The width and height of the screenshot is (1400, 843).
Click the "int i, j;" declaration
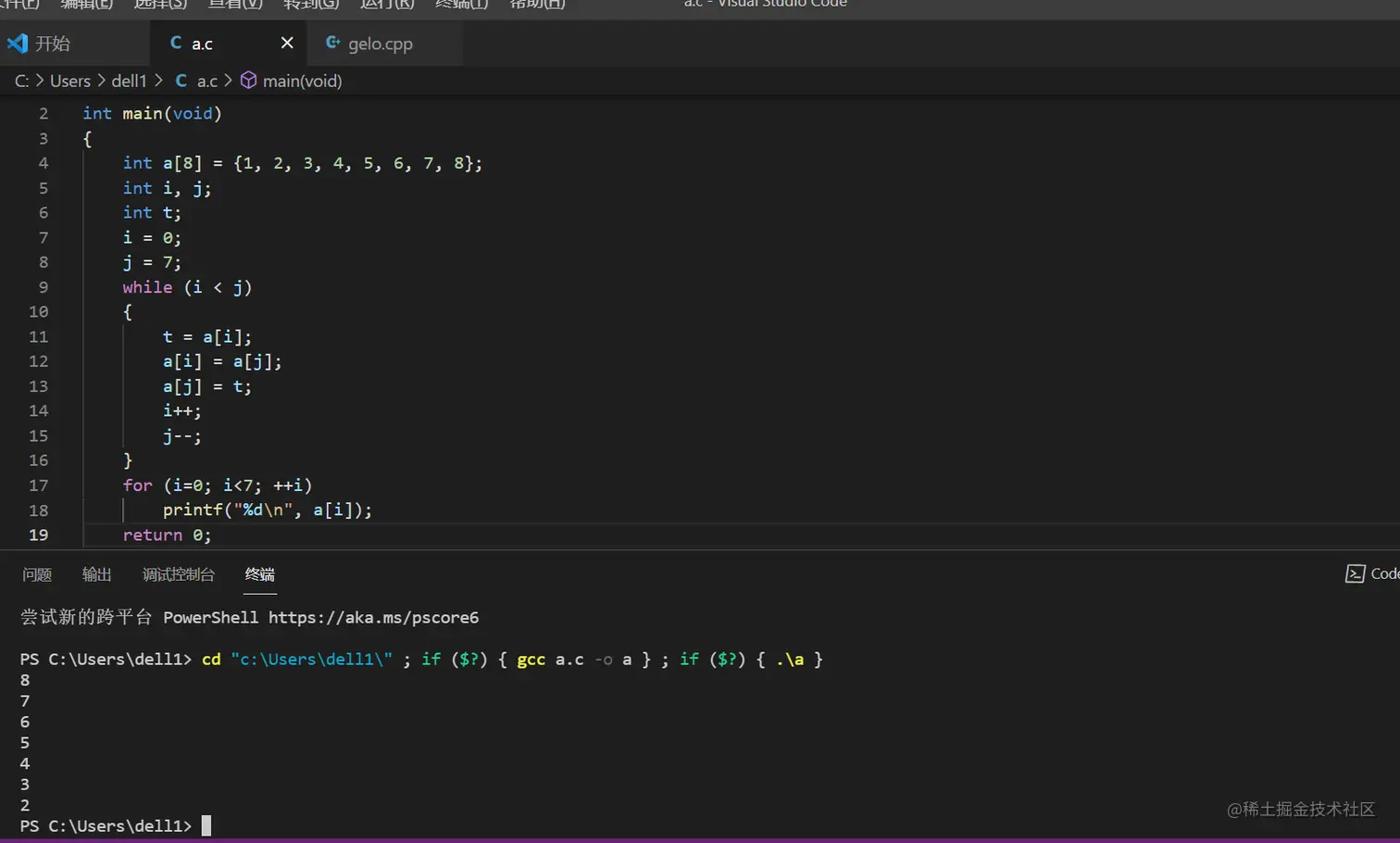tap(168, 189)
